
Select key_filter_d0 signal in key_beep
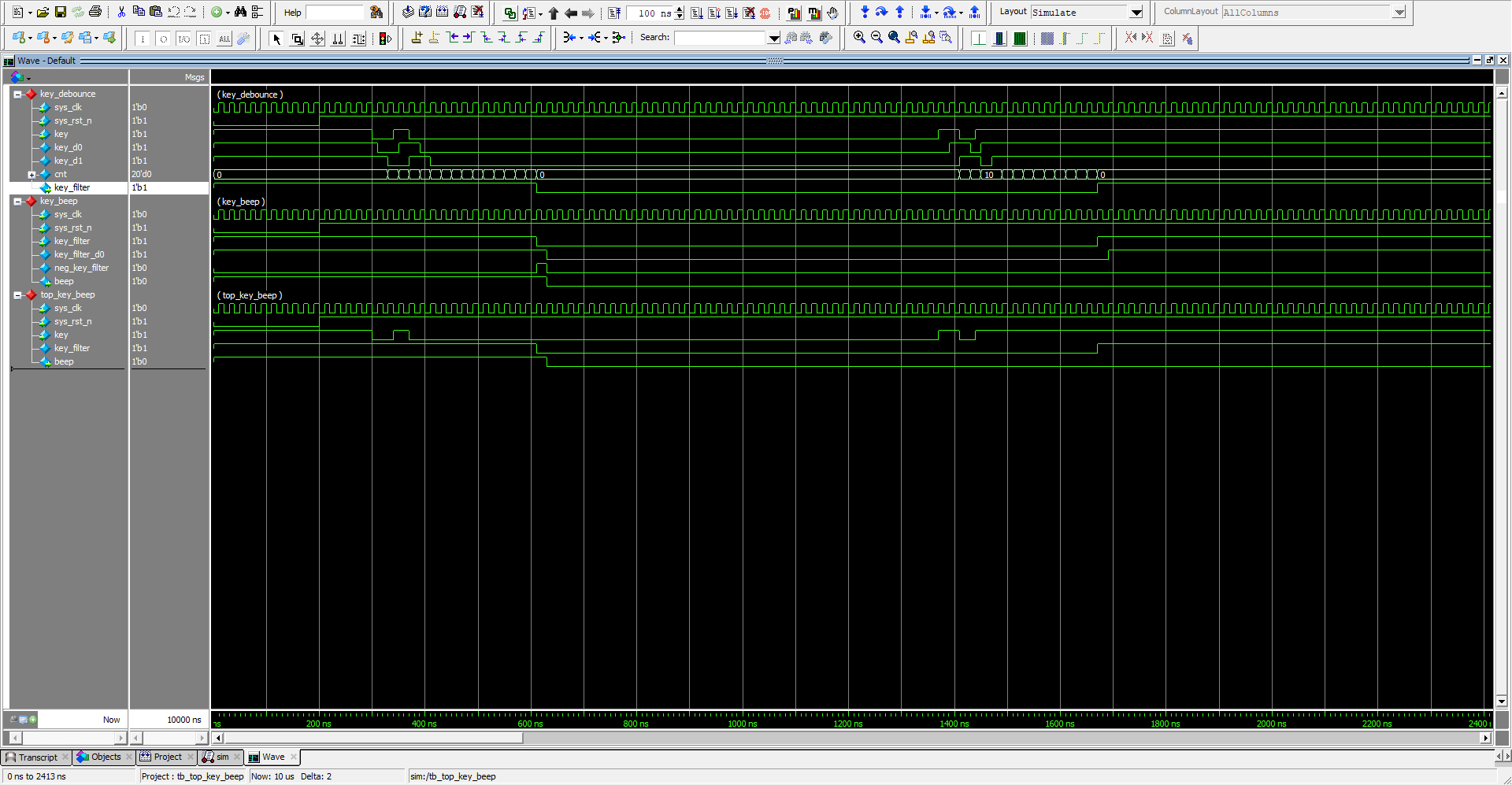coord(79,255)
